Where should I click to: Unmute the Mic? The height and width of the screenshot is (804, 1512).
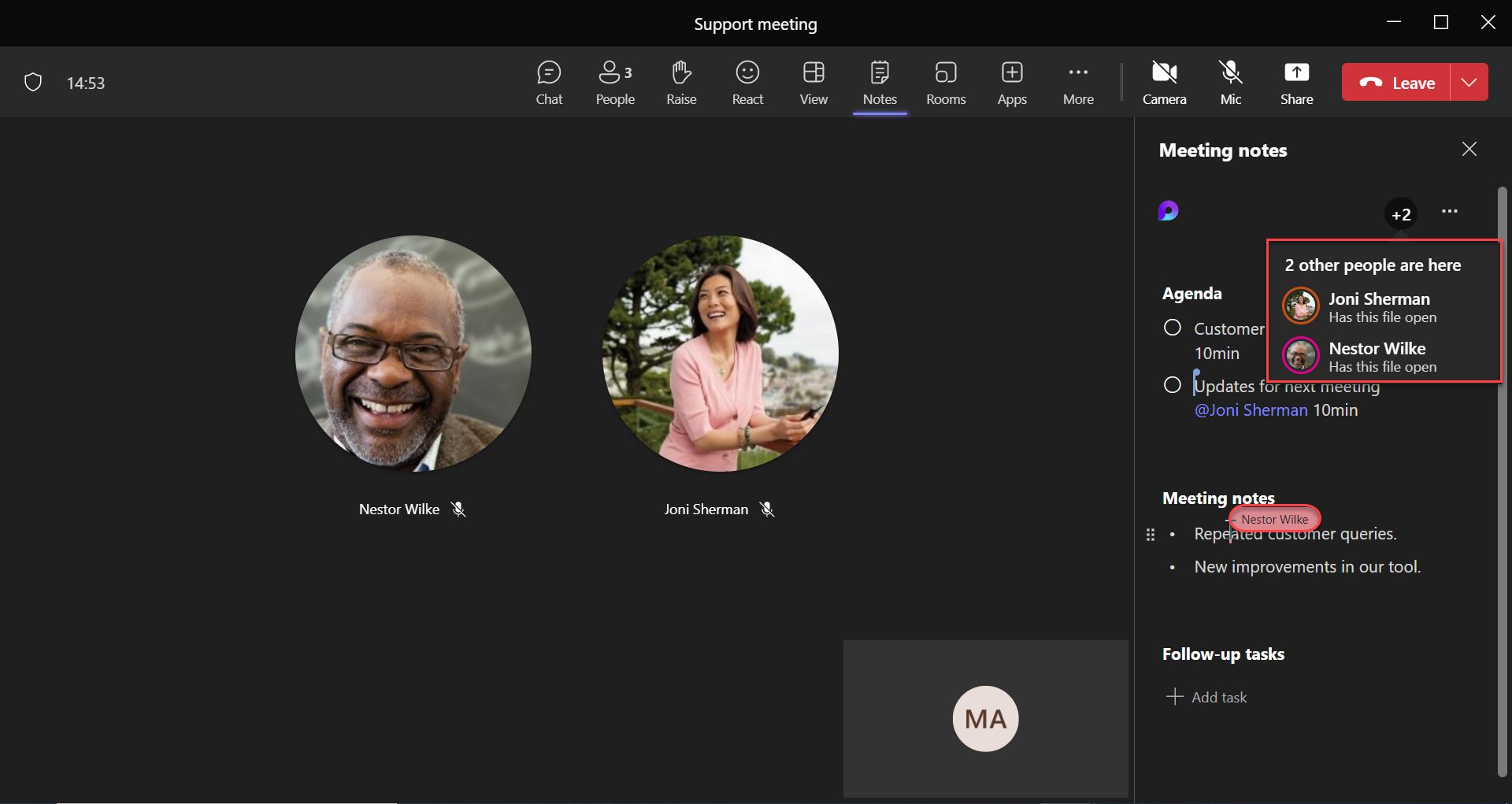pyautogui.click(x=1230, y=83)
